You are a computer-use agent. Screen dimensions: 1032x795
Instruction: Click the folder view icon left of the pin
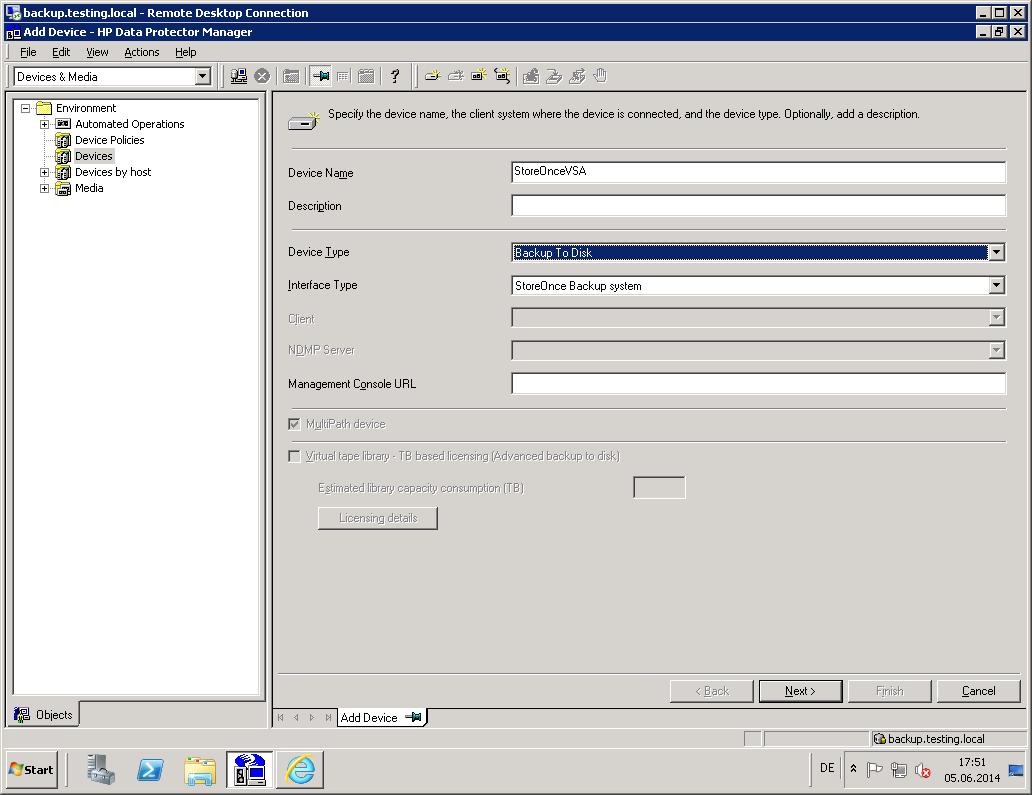(291, 76)
